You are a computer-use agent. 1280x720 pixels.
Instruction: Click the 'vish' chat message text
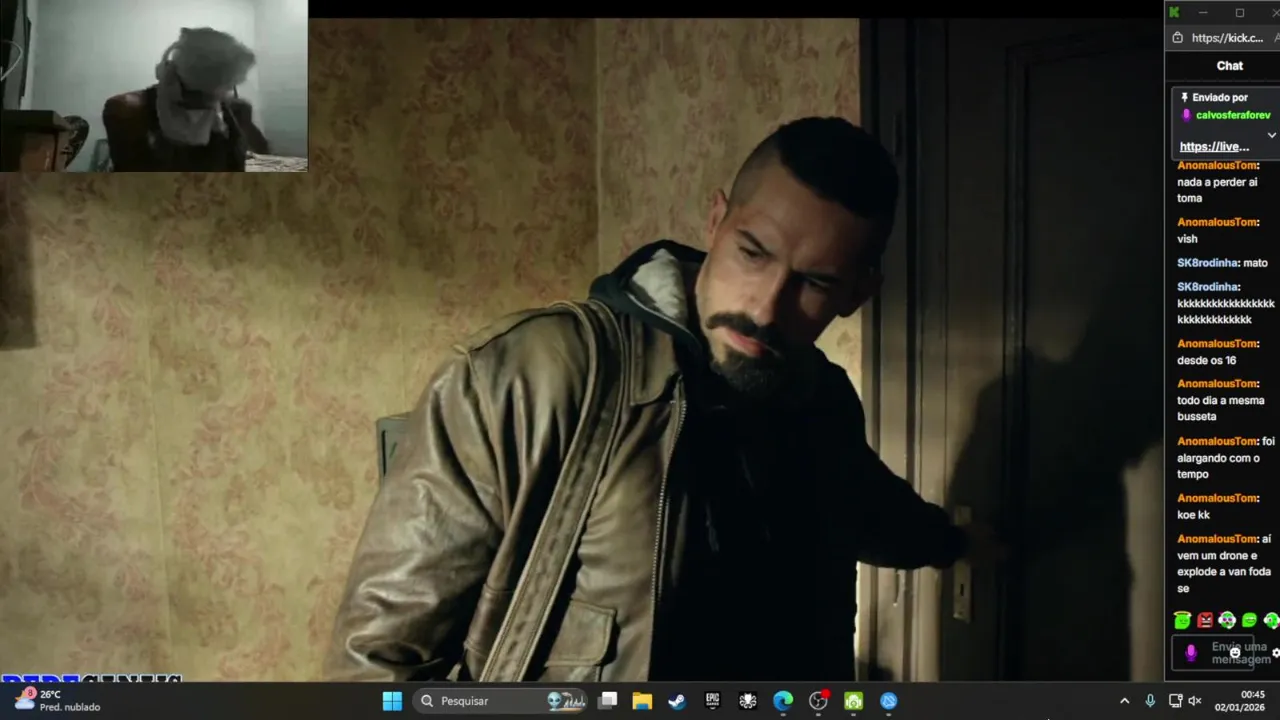tap(1187, 239)
